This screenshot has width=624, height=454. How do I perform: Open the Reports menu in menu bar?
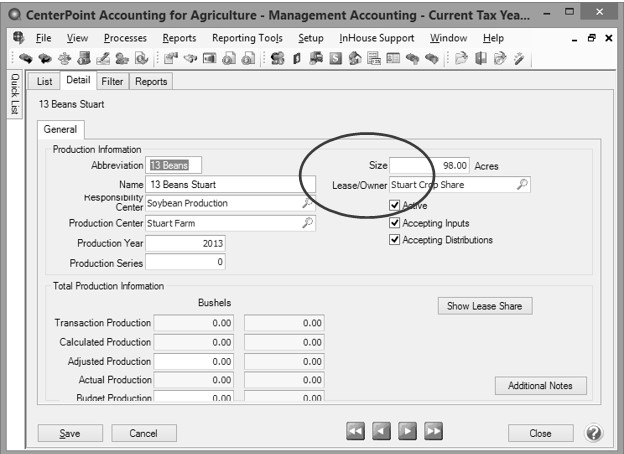(x=179, y=38)
